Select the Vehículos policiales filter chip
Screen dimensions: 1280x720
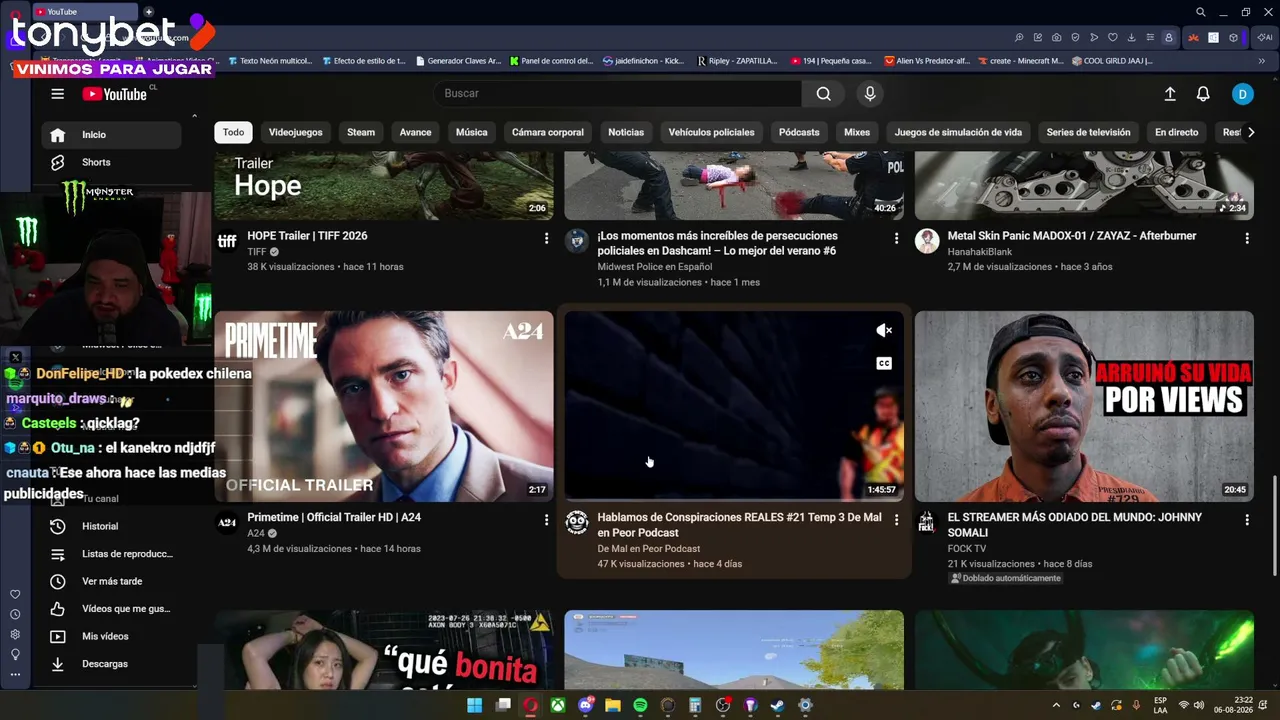[711, 132]
